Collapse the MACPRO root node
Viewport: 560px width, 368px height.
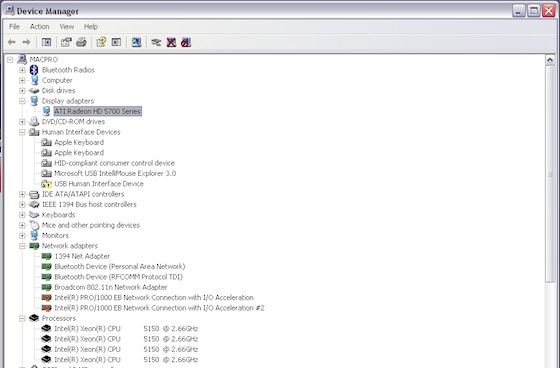point(10,60)
